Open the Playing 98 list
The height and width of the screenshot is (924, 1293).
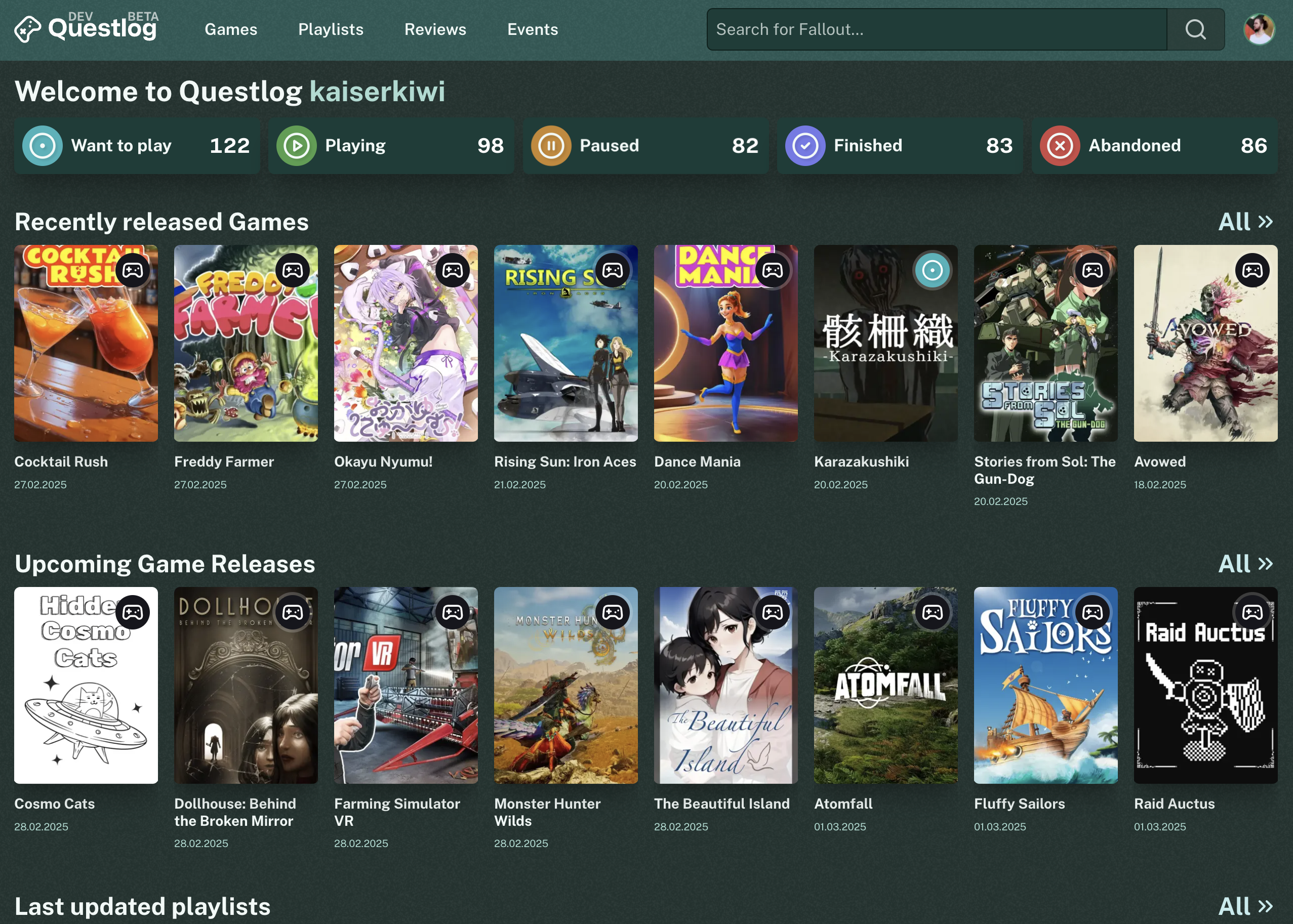(391, 146)
